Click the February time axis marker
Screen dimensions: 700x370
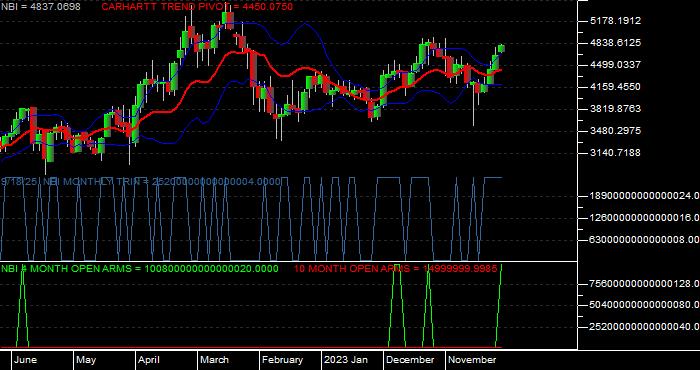click(x=282, y=360)
